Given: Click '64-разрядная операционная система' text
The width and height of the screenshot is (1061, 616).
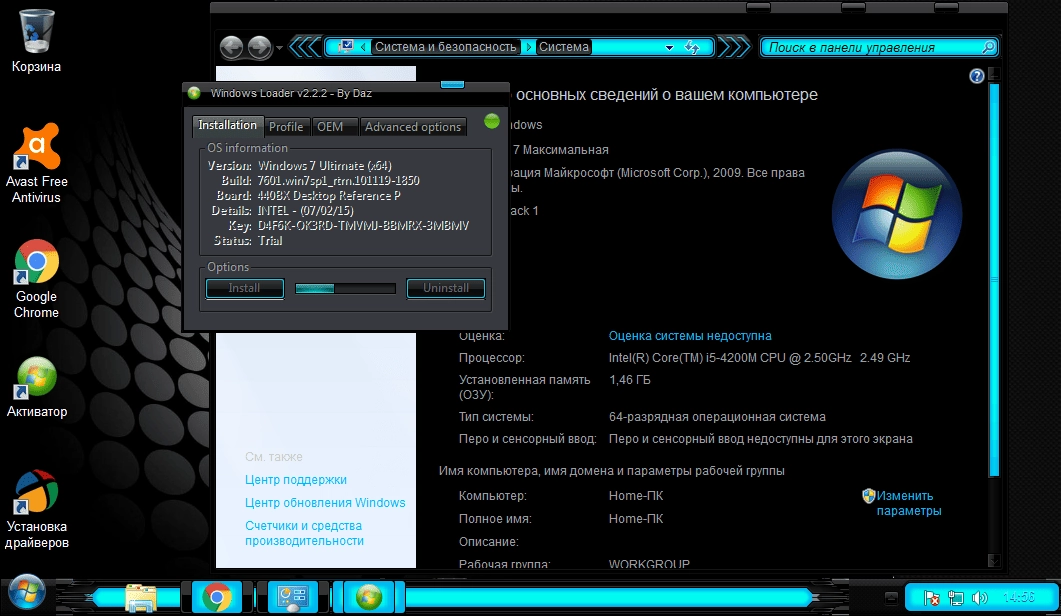Looking at the screenshot, I should point(717,417).
